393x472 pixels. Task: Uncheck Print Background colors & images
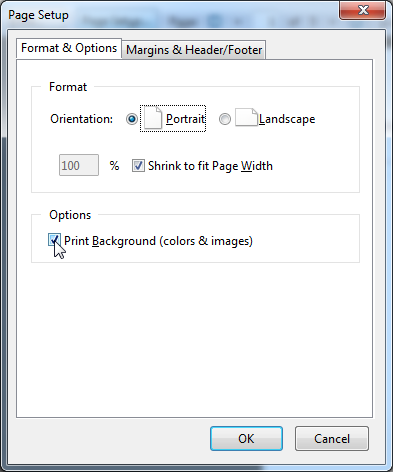pos(54,240)
